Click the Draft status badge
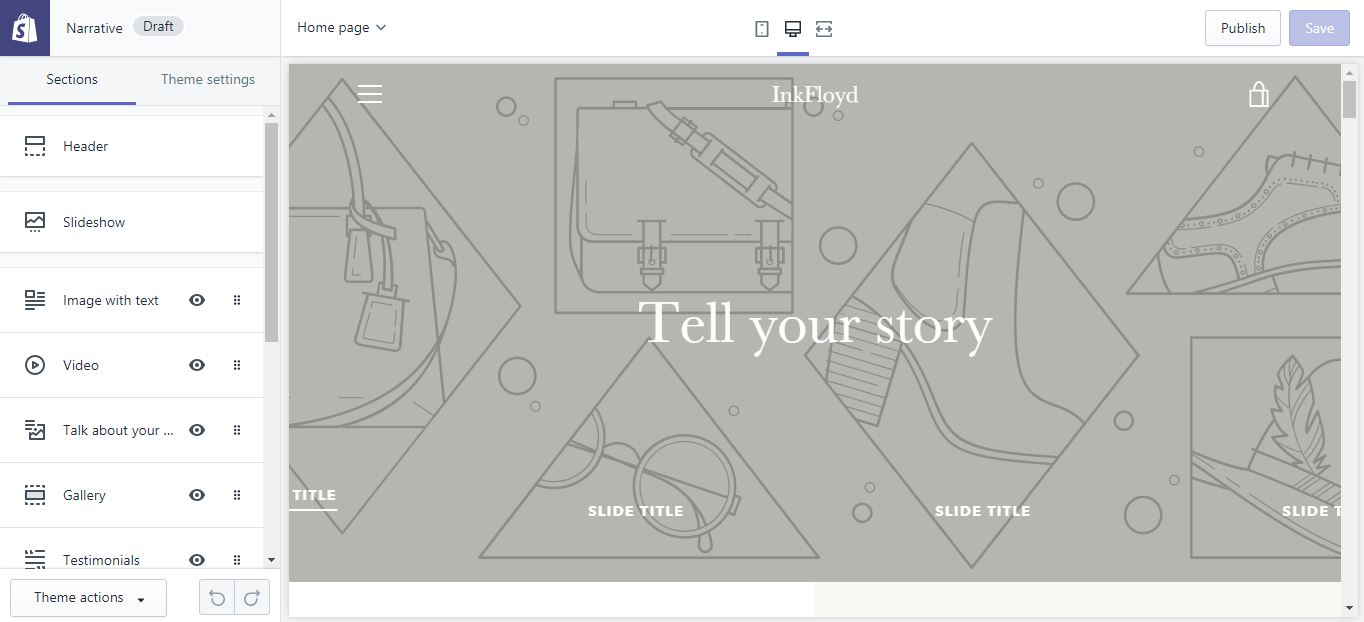Viewport: 1364px width, 622px height. click(x=158, y=27)
